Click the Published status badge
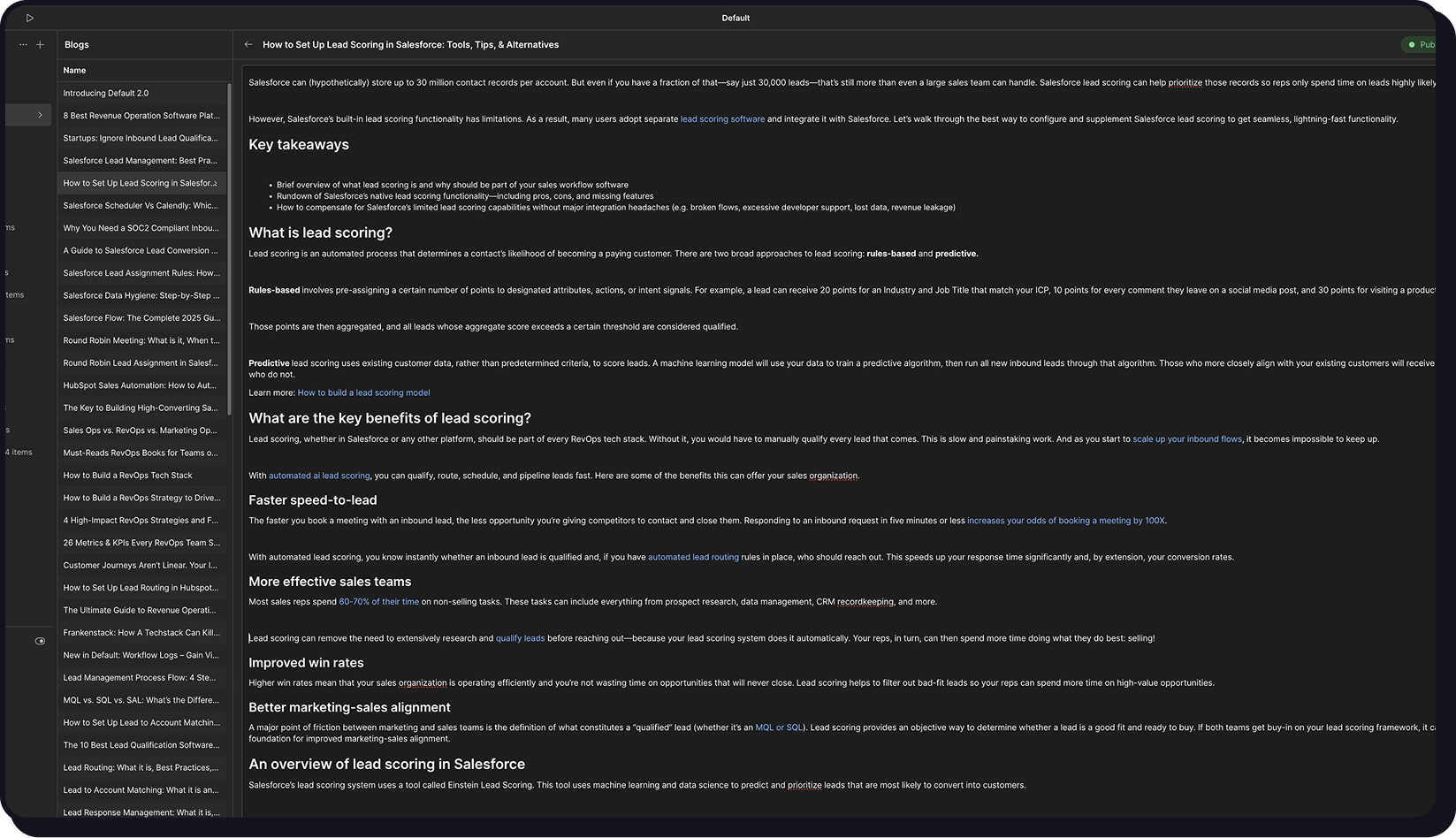Viewport: 1456px width, 838px height. tap(1420, 44)
